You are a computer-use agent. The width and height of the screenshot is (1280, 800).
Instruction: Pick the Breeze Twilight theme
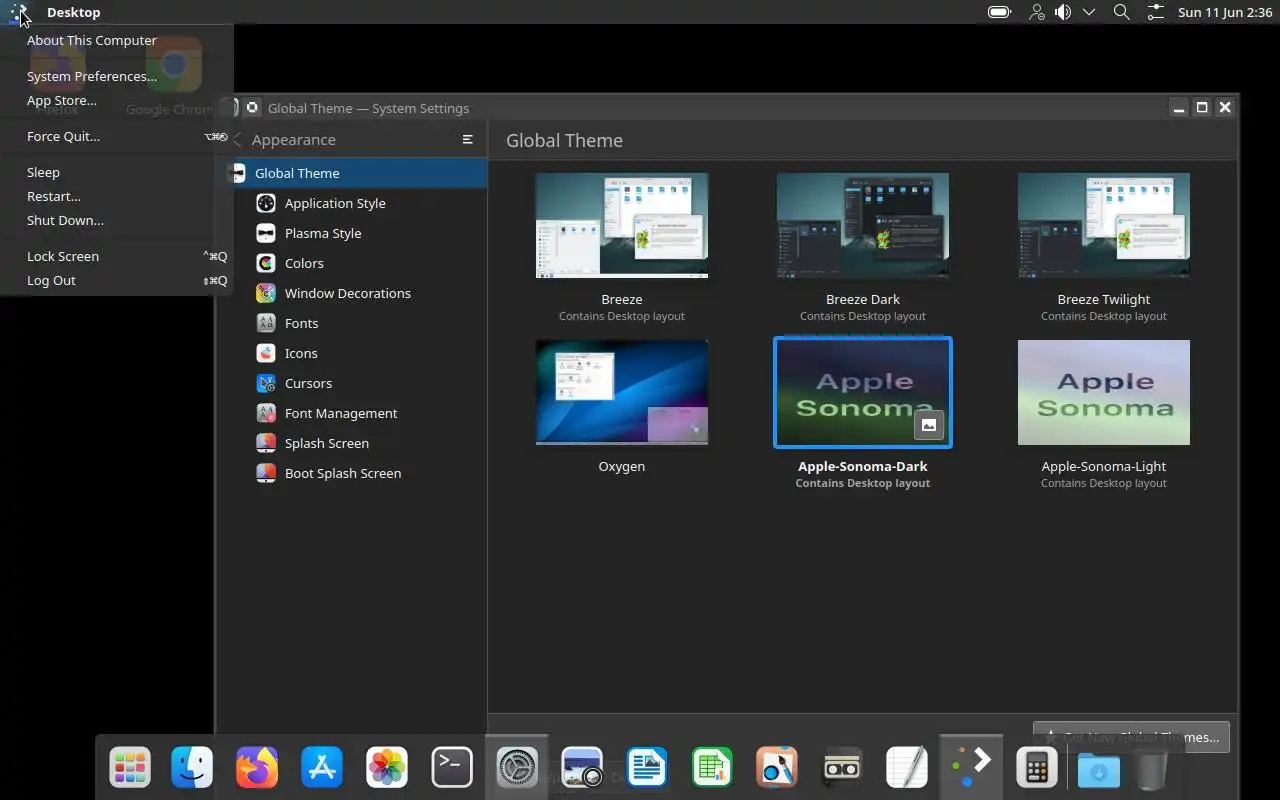point(1104,226)
